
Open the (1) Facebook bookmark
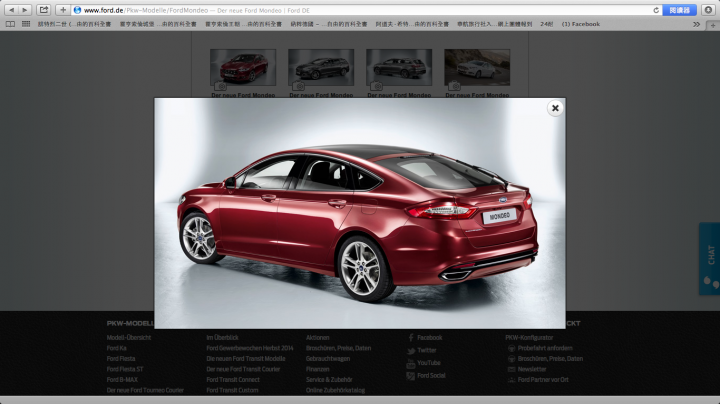pyautogui.click(x=581, y=24)
